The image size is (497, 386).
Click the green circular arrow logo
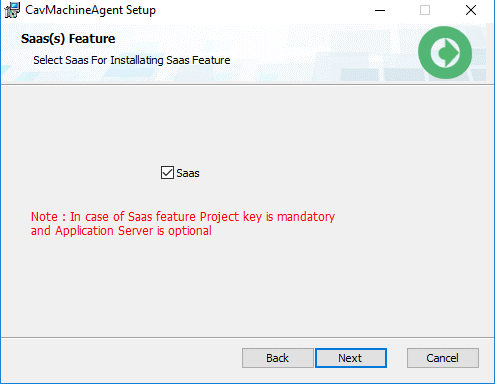tap(445, 53)
